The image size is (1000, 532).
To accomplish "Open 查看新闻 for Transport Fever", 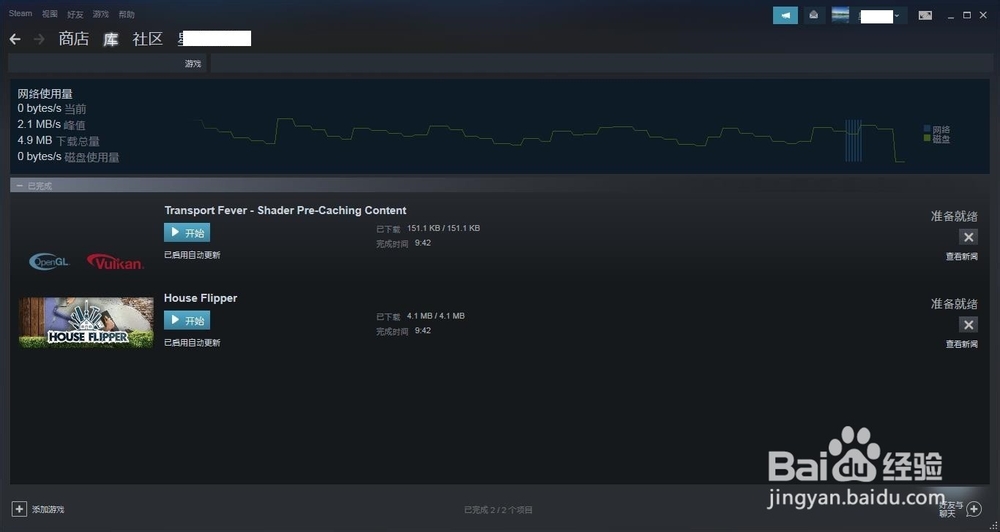I will tap(962, 256).
